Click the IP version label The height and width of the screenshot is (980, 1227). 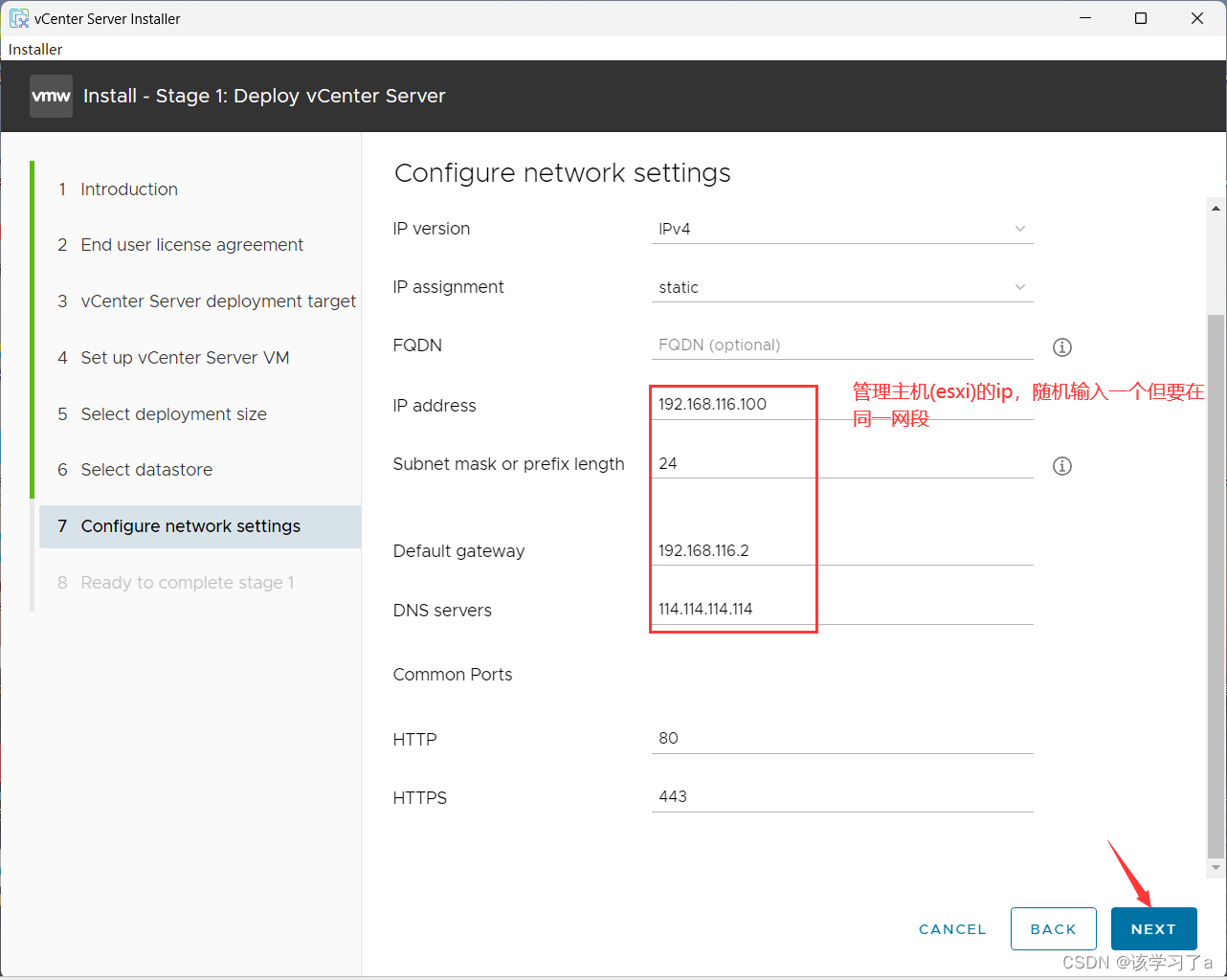[x=432, y=229]
